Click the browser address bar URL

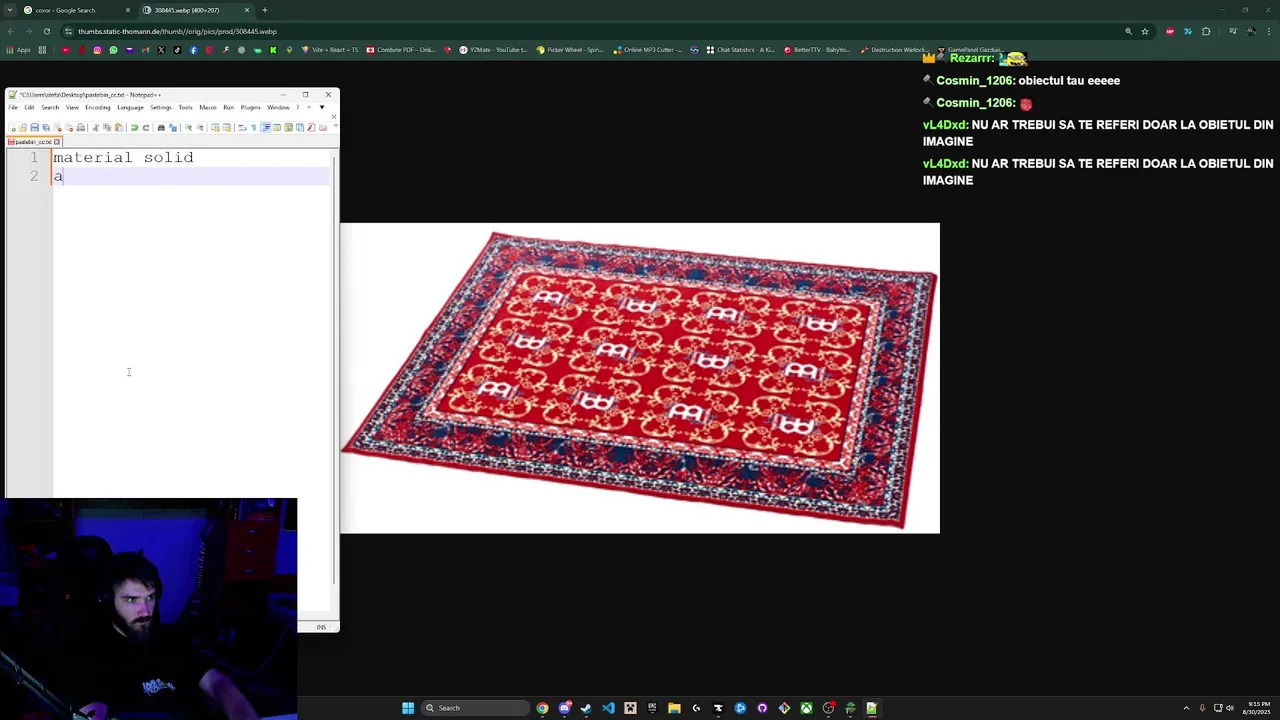(x=177, y=31)
